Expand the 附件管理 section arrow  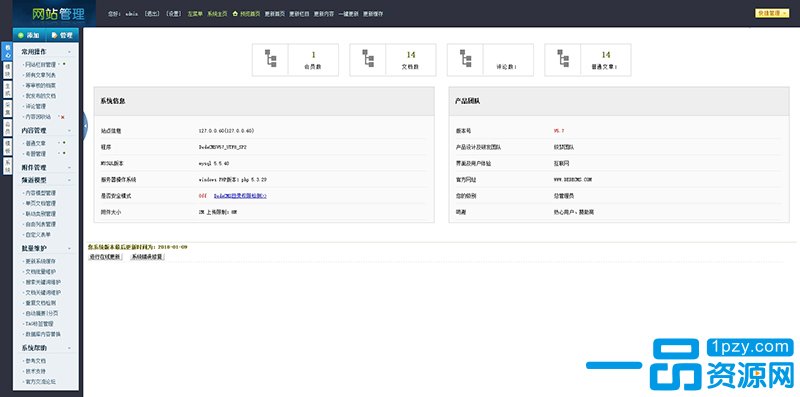coord(69,167)
